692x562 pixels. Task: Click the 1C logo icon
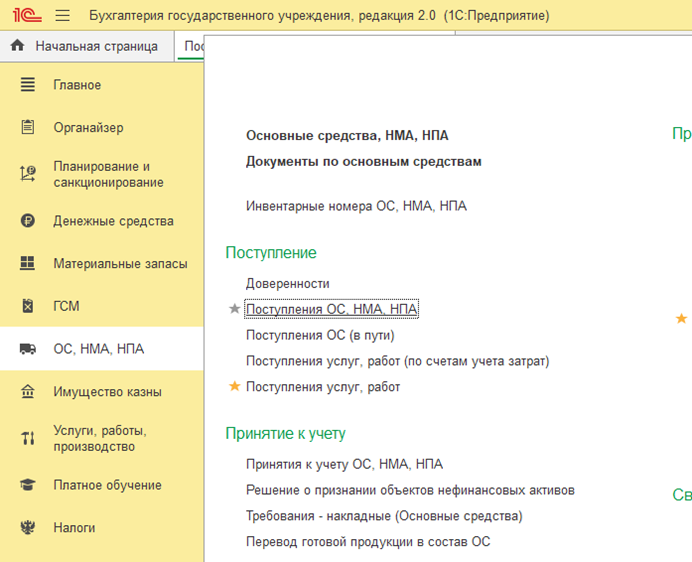(27, 15)
